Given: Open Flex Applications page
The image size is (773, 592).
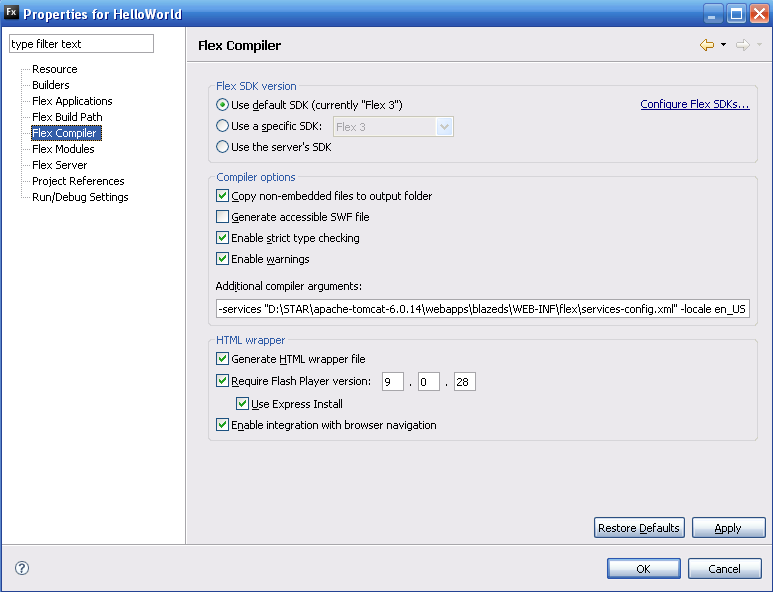Looking at the screenshot, I should pos(72,101).
